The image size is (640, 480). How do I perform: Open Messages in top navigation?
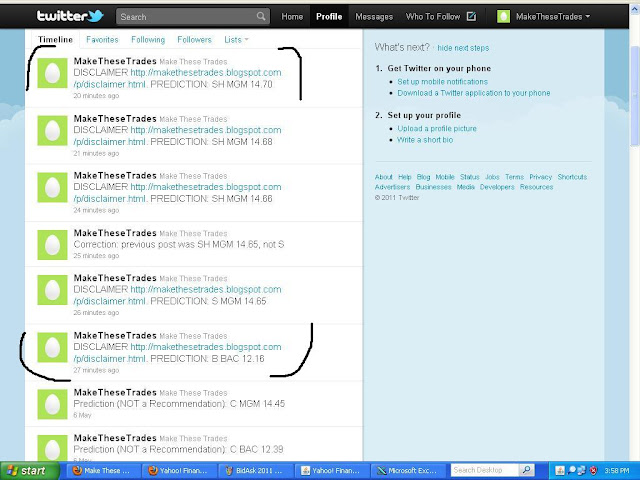tap(374, 17)
